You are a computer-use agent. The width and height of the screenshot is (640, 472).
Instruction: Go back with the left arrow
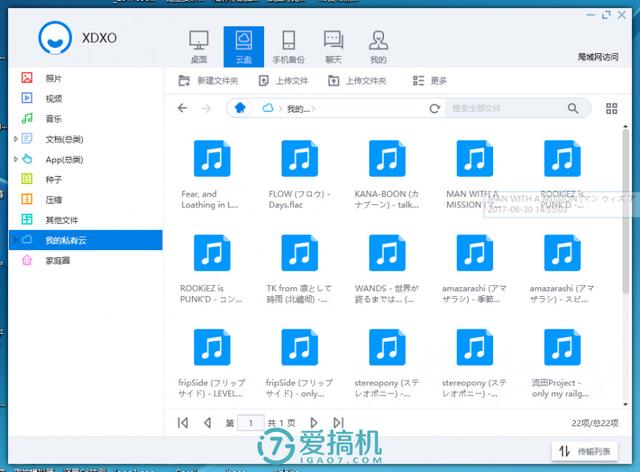[182, 108]
